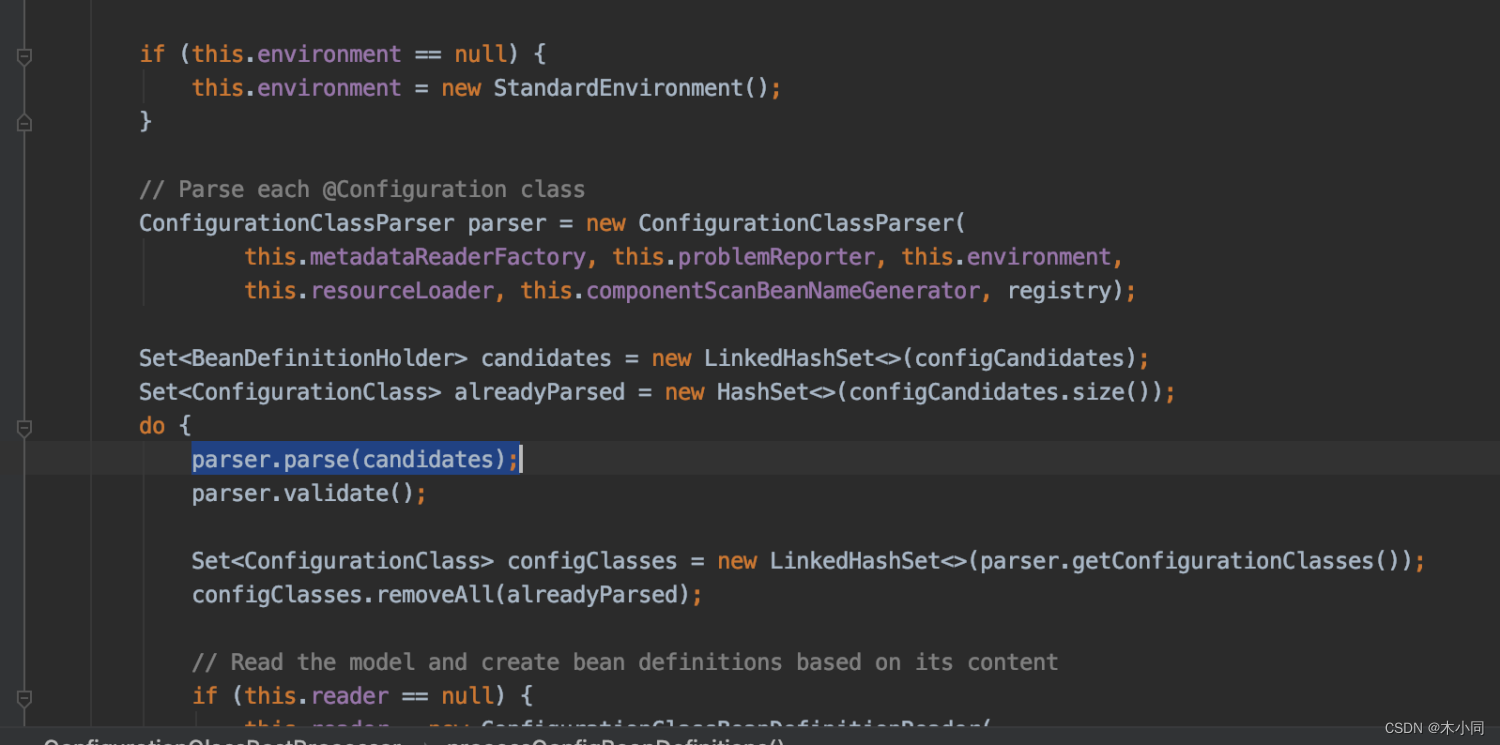Image resolution: width=1500 pixels, height=745 pixels.
Task: Click the 'Read the model and create bean definitions' comment
Action: 625,662
